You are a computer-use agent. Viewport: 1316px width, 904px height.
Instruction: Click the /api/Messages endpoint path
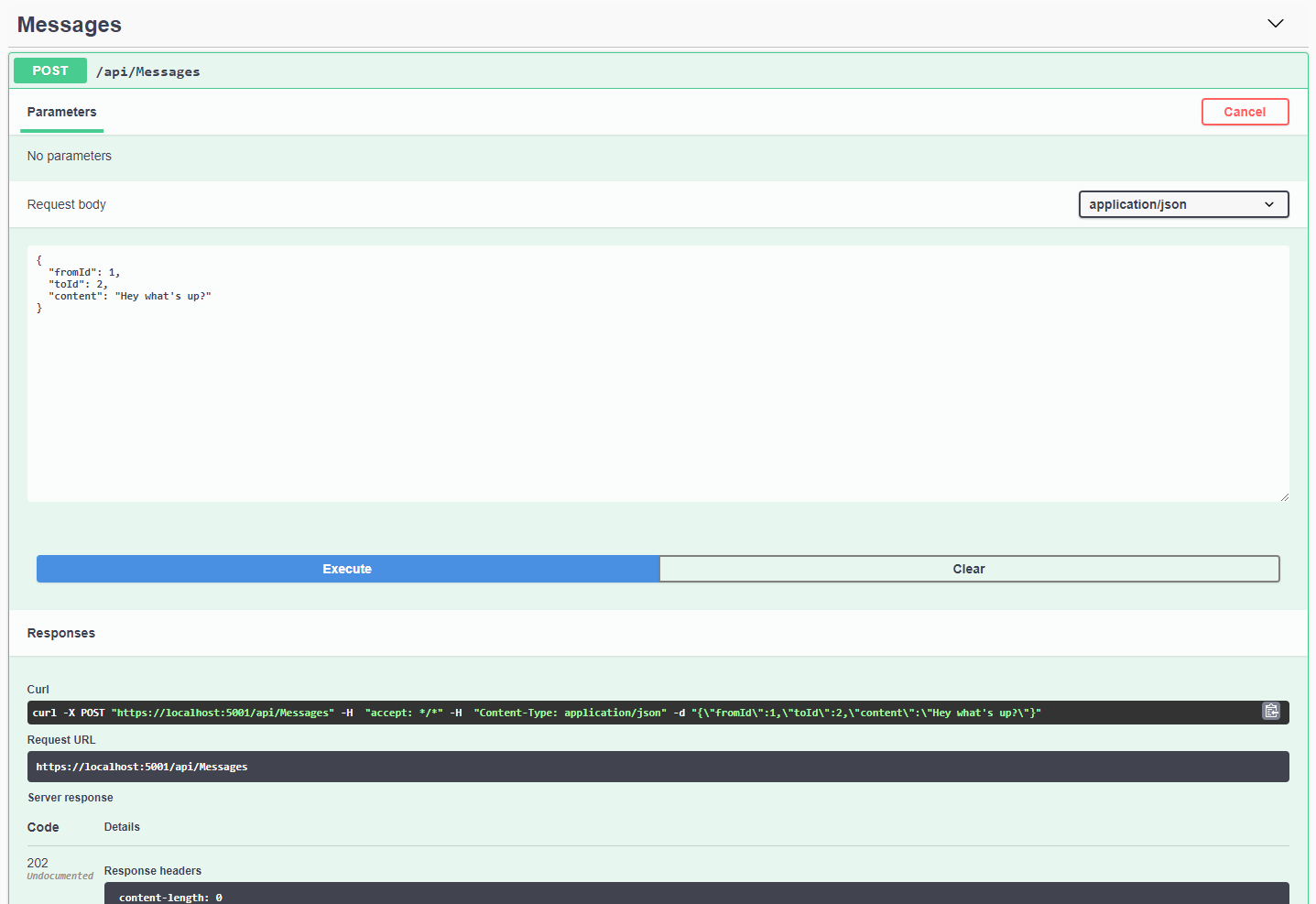coord(148,71)
